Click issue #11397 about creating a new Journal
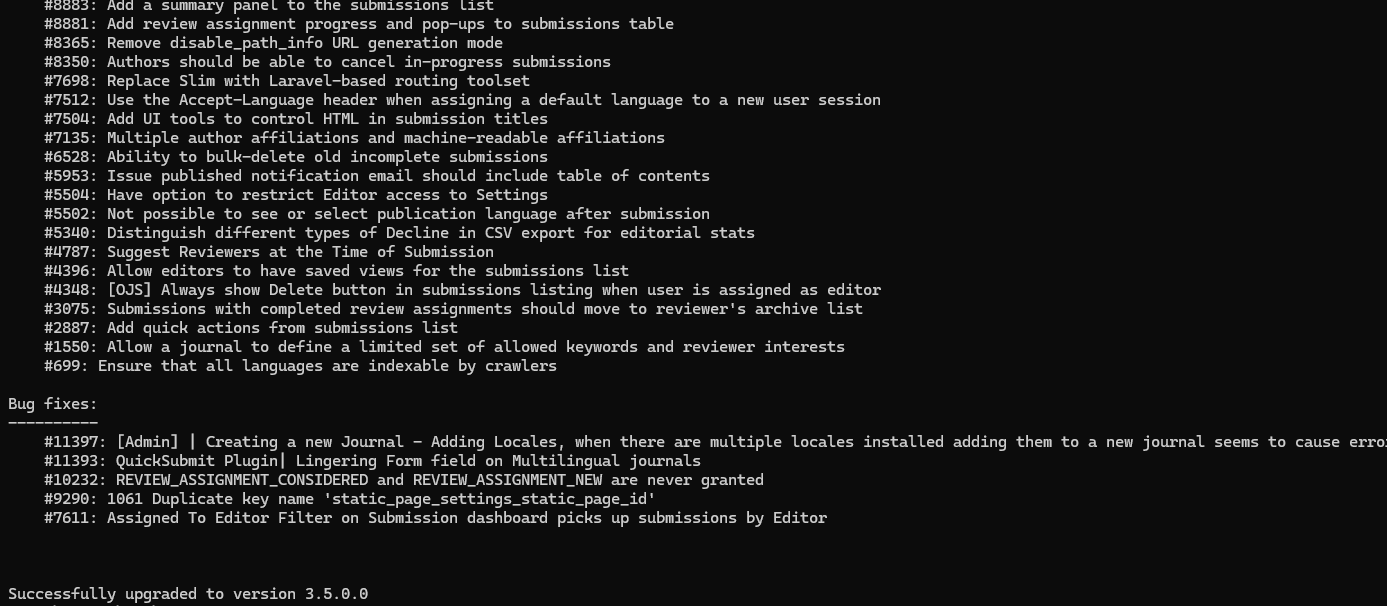1387x606 pixels. [715, 442]
